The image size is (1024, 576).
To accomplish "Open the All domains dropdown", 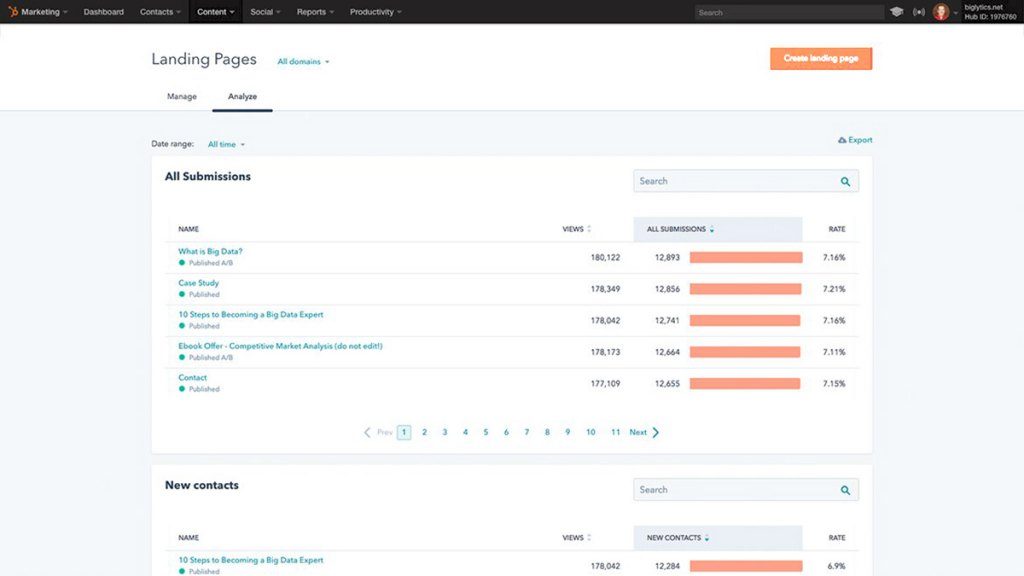I will 302,61.
